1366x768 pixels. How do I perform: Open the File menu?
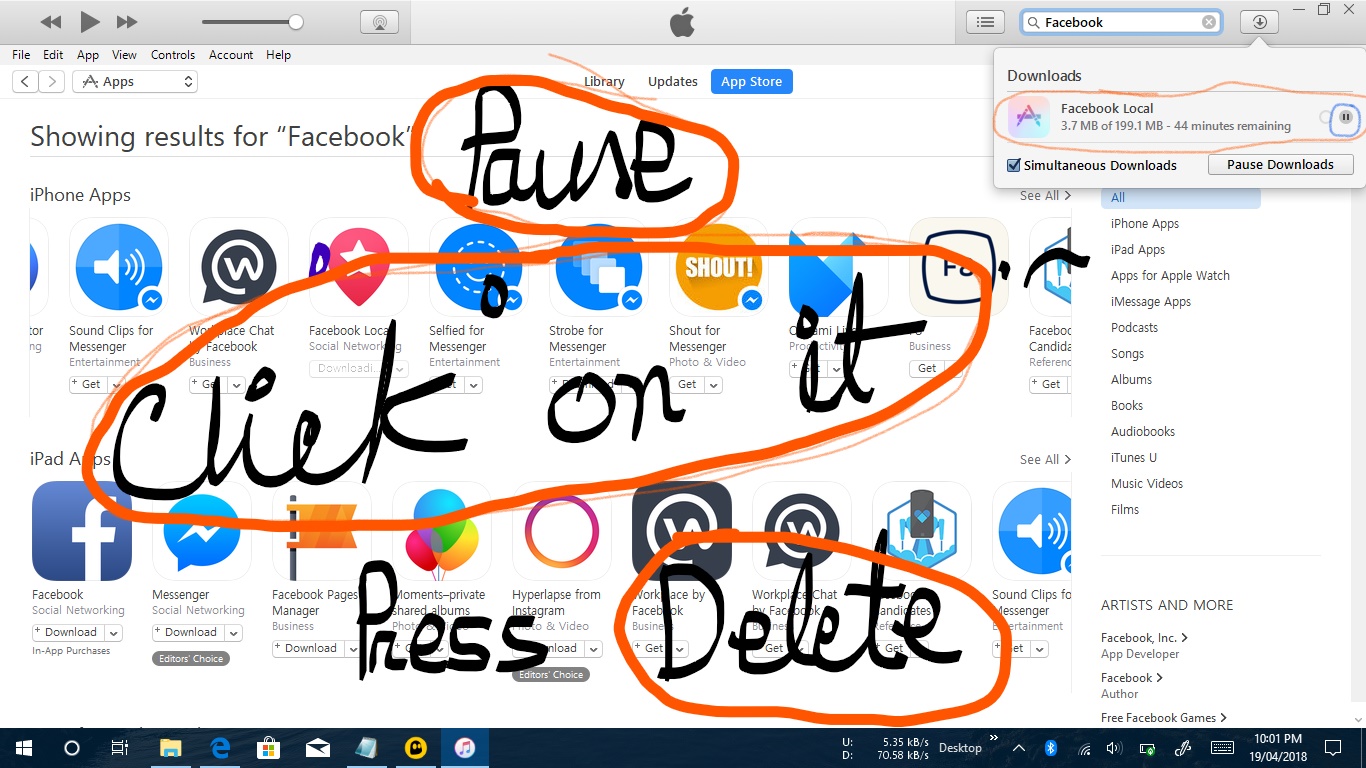pos(21,55)
